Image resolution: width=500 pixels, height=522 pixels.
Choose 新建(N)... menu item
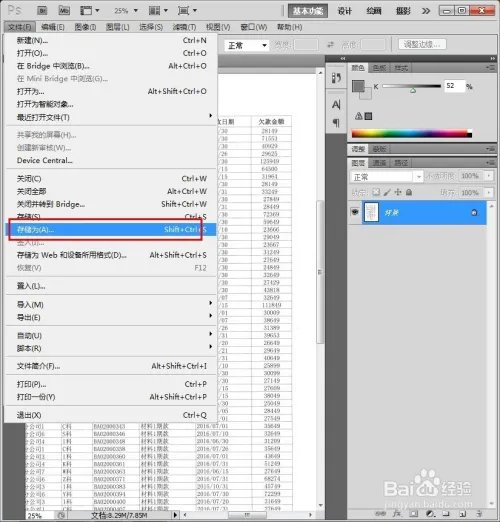(x=111, y=40)
